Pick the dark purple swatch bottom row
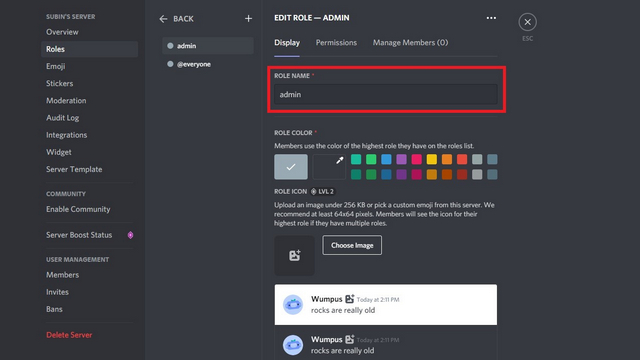 [401, 174]
